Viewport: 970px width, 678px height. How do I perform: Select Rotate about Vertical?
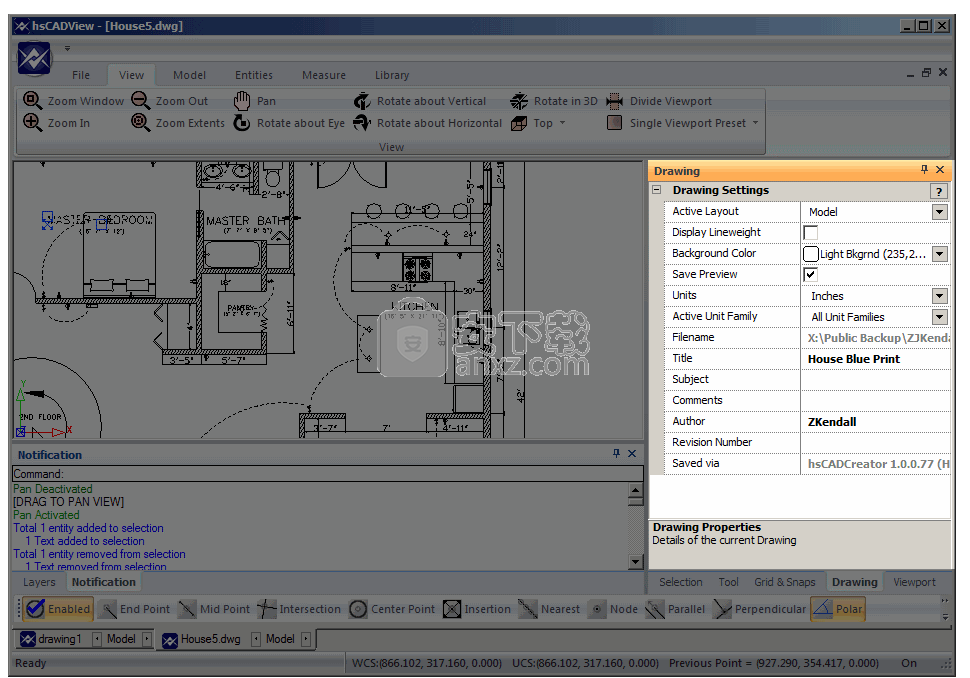click(420, 101)
